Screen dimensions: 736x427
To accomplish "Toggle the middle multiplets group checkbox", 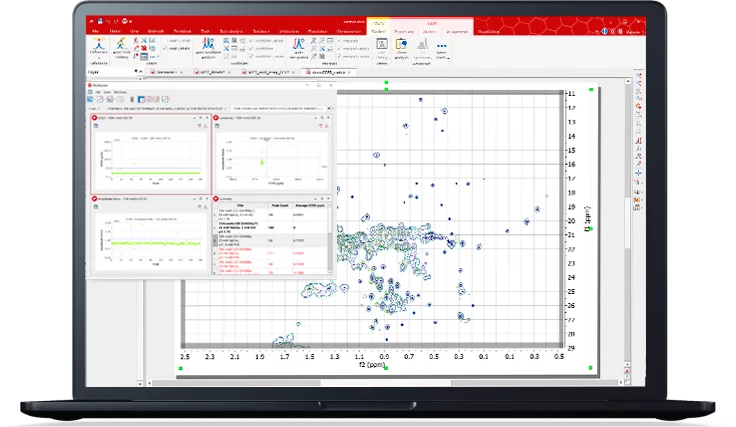I will click(x=251, y=48).
